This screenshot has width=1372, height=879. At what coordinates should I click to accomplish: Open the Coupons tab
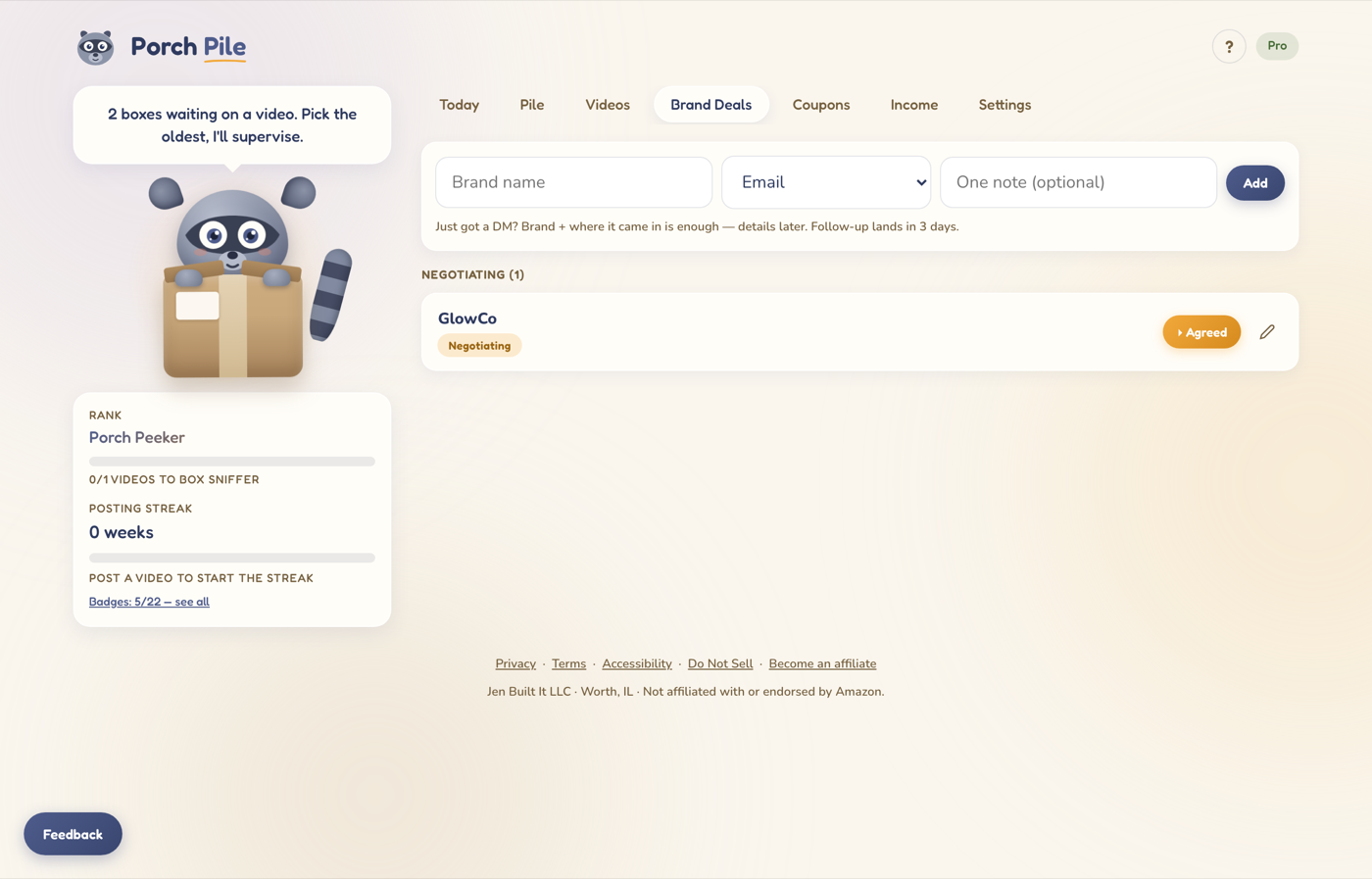[821, 105]
